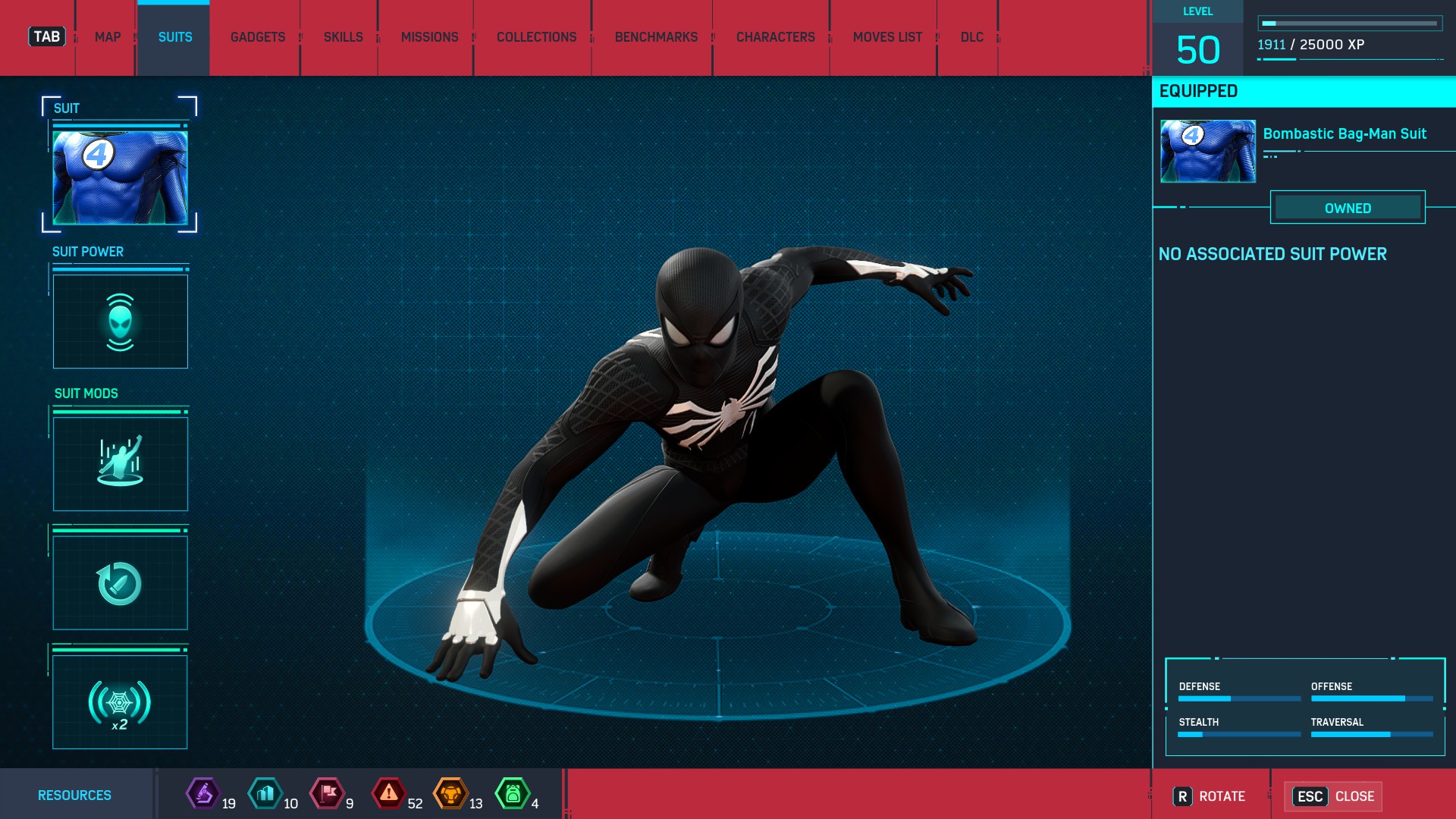
Task: Click the Bombastic Bag-Man Suit thumbnail
Action: click(x=1207, y=151)
